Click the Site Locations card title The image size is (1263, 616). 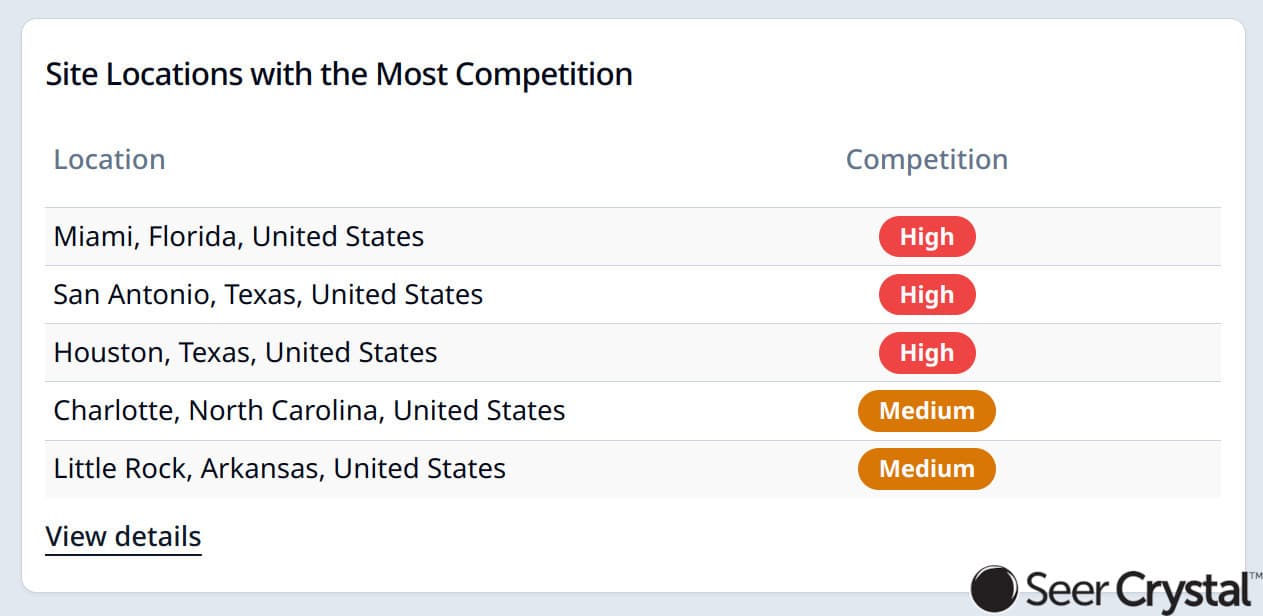pos(339,74)
